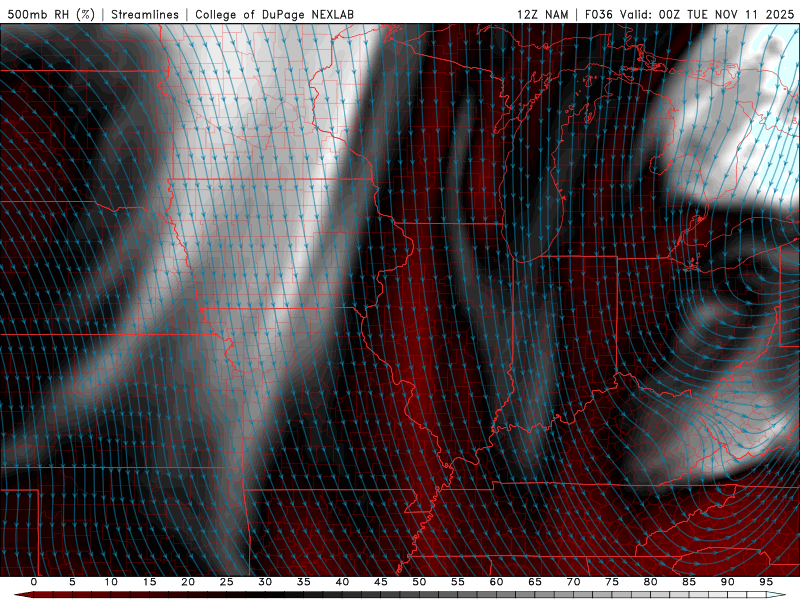Click the '65' value on the color scale
800x600 pixels.
[535, 582]
